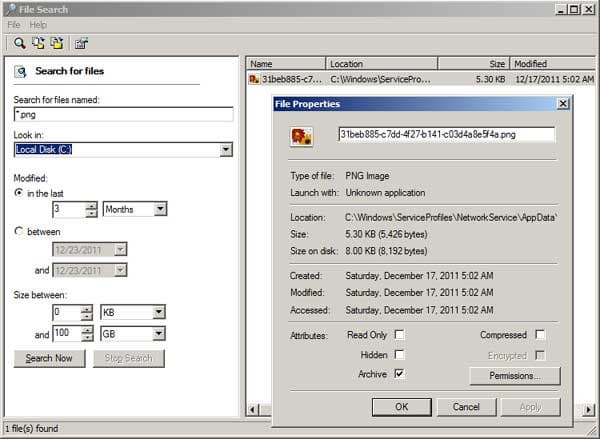Click the 'PNG Image' file type value
This screenshot has width=600, height=439.
(367, 176)
